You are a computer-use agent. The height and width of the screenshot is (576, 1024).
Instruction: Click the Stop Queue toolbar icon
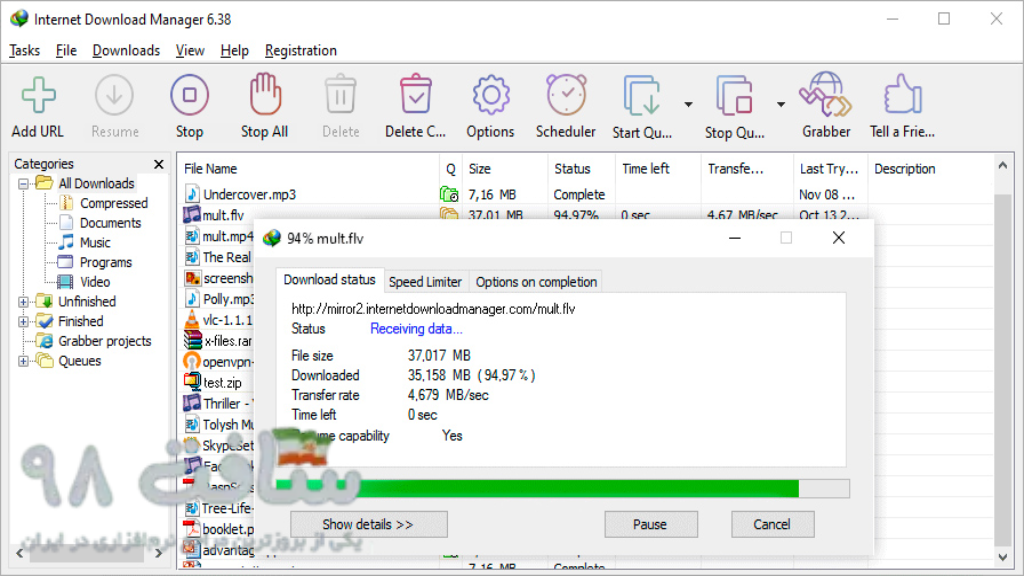point(735,95)
